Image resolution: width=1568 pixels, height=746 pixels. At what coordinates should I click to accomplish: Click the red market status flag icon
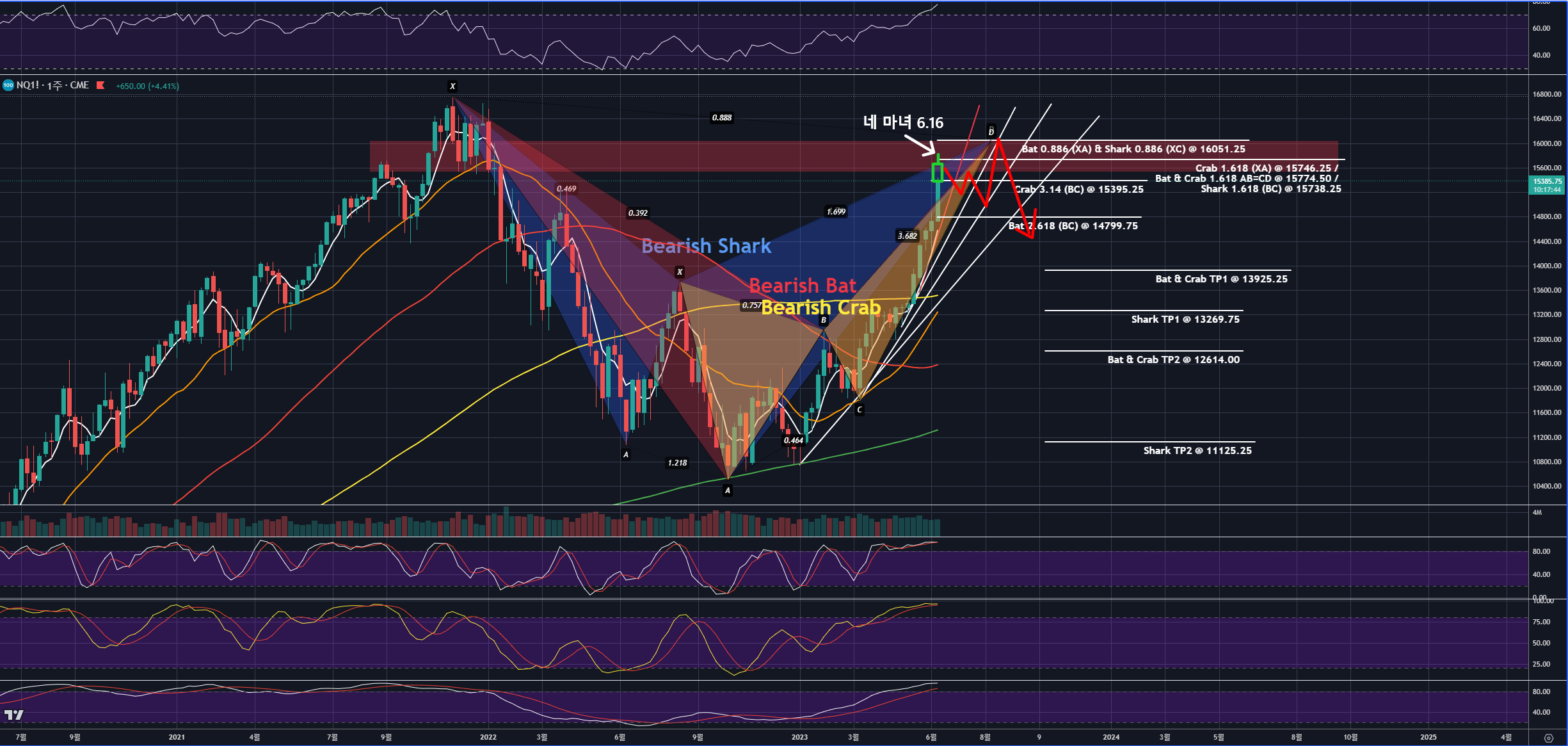tap(100, 85)
